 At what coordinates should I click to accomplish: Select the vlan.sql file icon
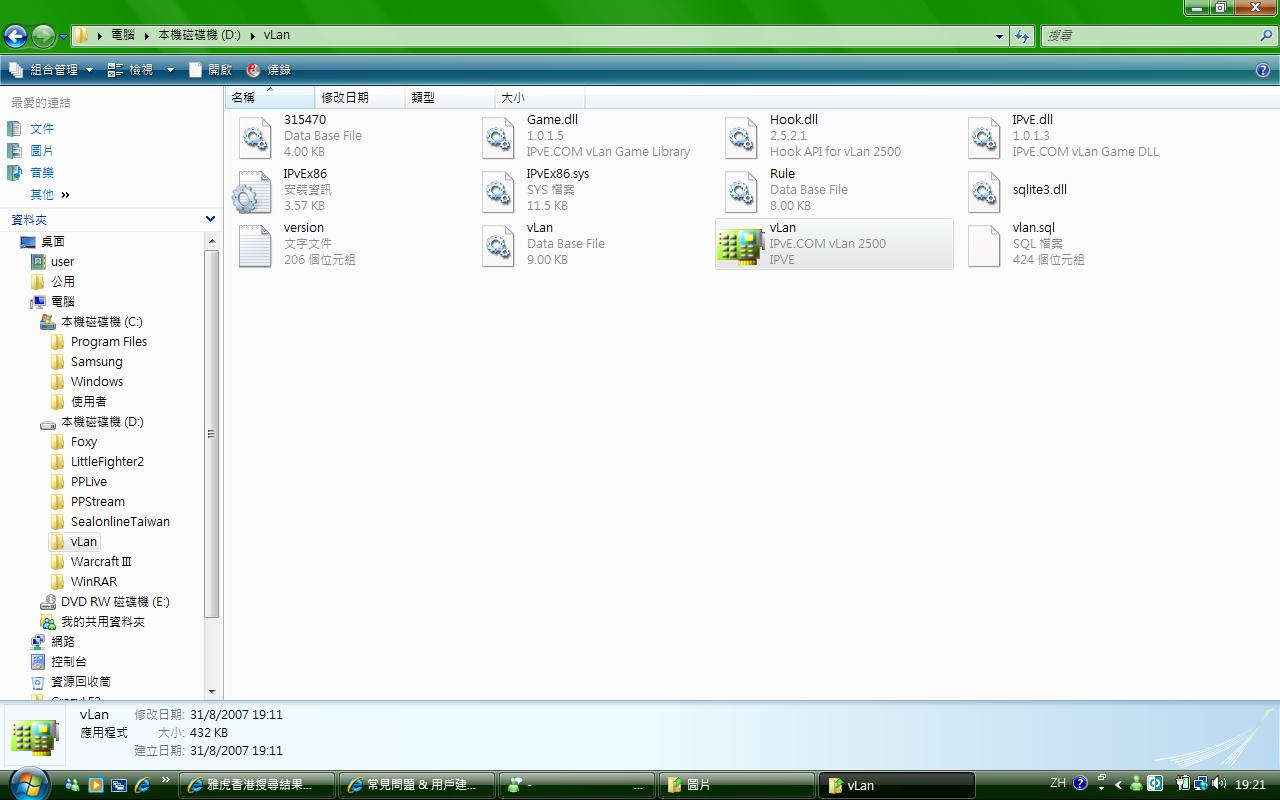tap(984, 245)
